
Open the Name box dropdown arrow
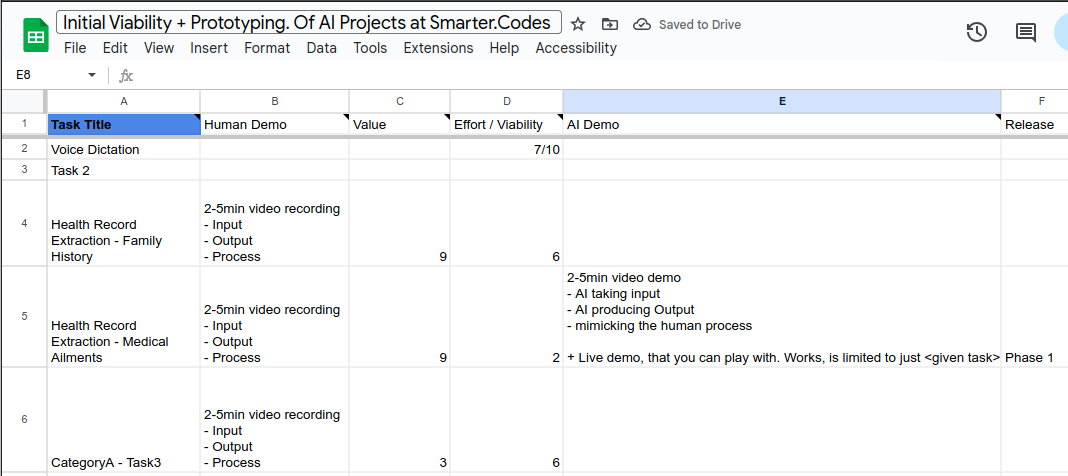point(92,75)
